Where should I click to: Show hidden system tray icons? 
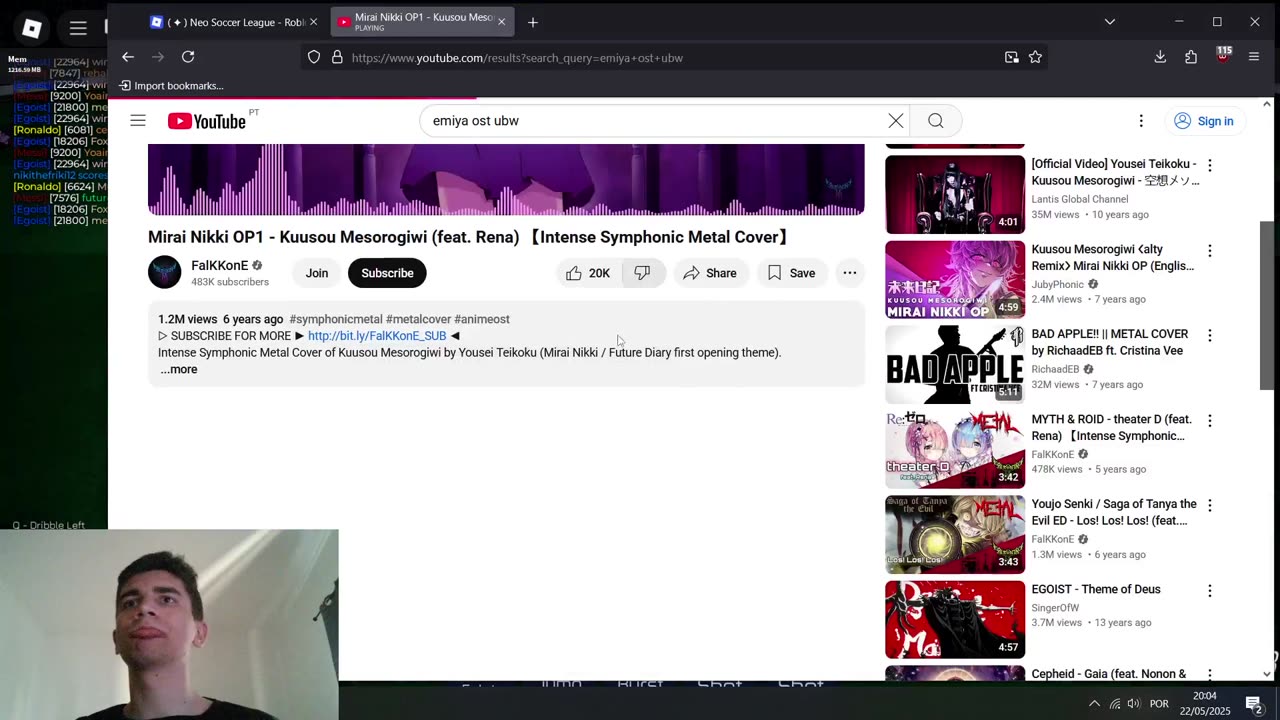(1094, 704)
